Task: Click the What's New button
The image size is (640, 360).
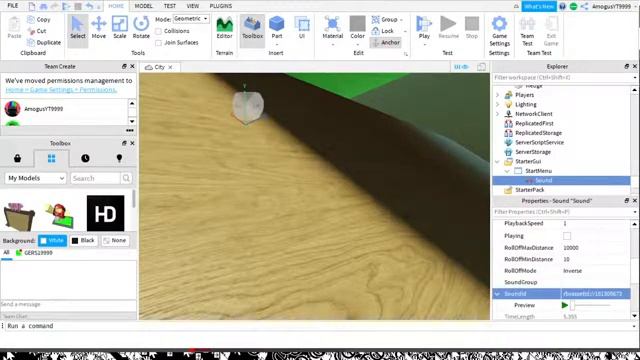Action: (x=539, y=6)
